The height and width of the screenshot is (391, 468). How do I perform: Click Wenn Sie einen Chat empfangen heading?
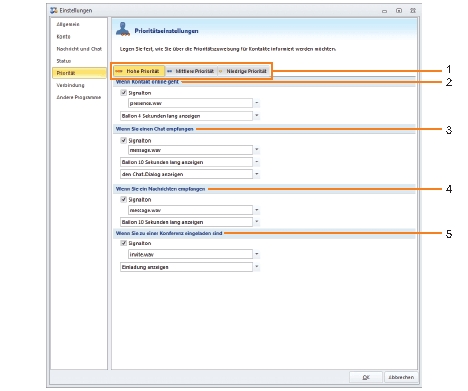coord(155,129)
